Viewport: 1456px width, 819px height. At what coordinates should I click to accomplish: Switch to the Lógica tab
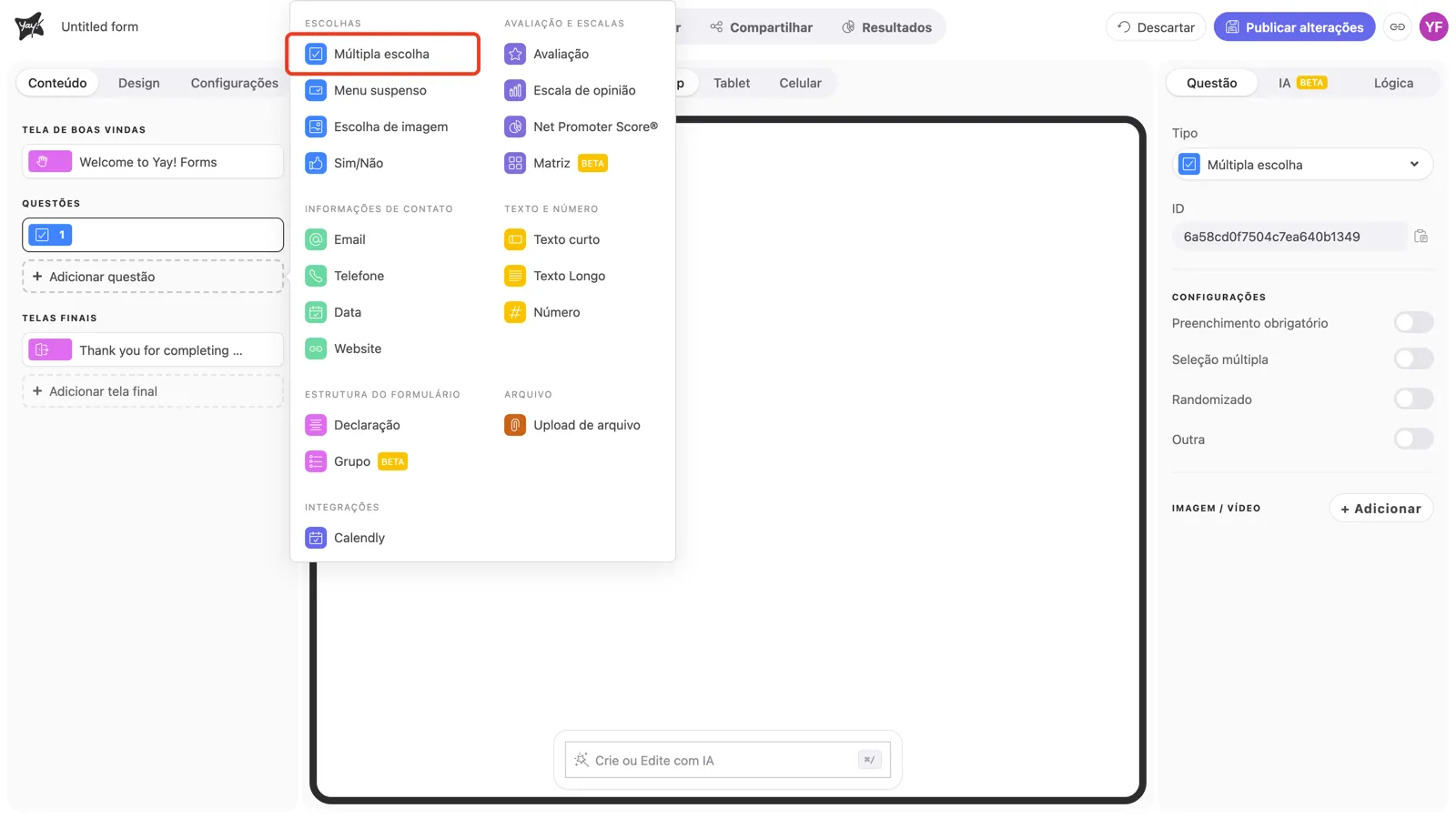1393,83
